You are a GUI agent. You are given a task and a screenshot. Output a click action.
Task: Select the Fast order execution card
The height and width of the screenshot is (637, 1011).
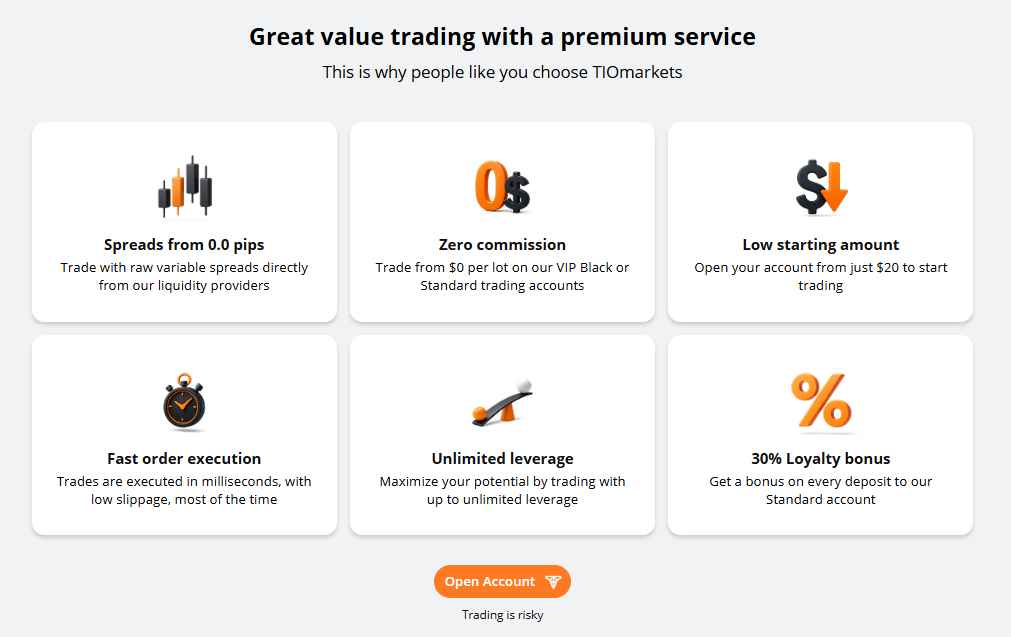[x=184, y=436]
